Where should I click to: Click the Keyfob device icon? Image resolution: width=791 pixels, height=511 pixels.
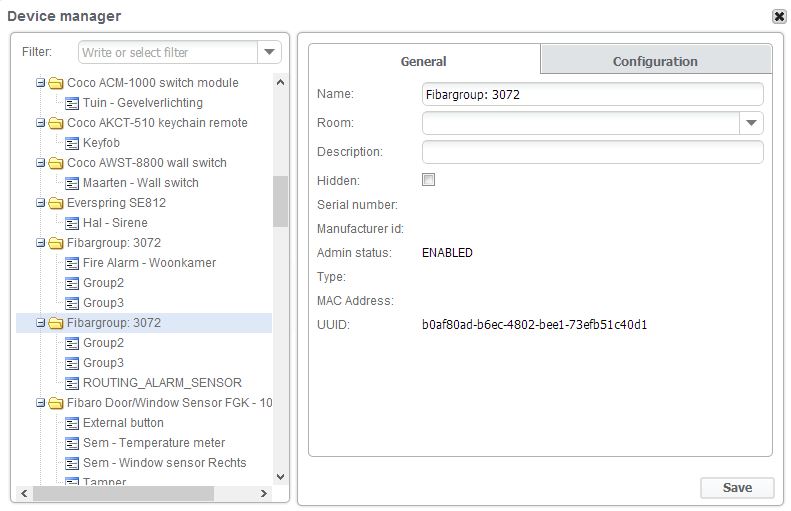click(x=72, y=143)
